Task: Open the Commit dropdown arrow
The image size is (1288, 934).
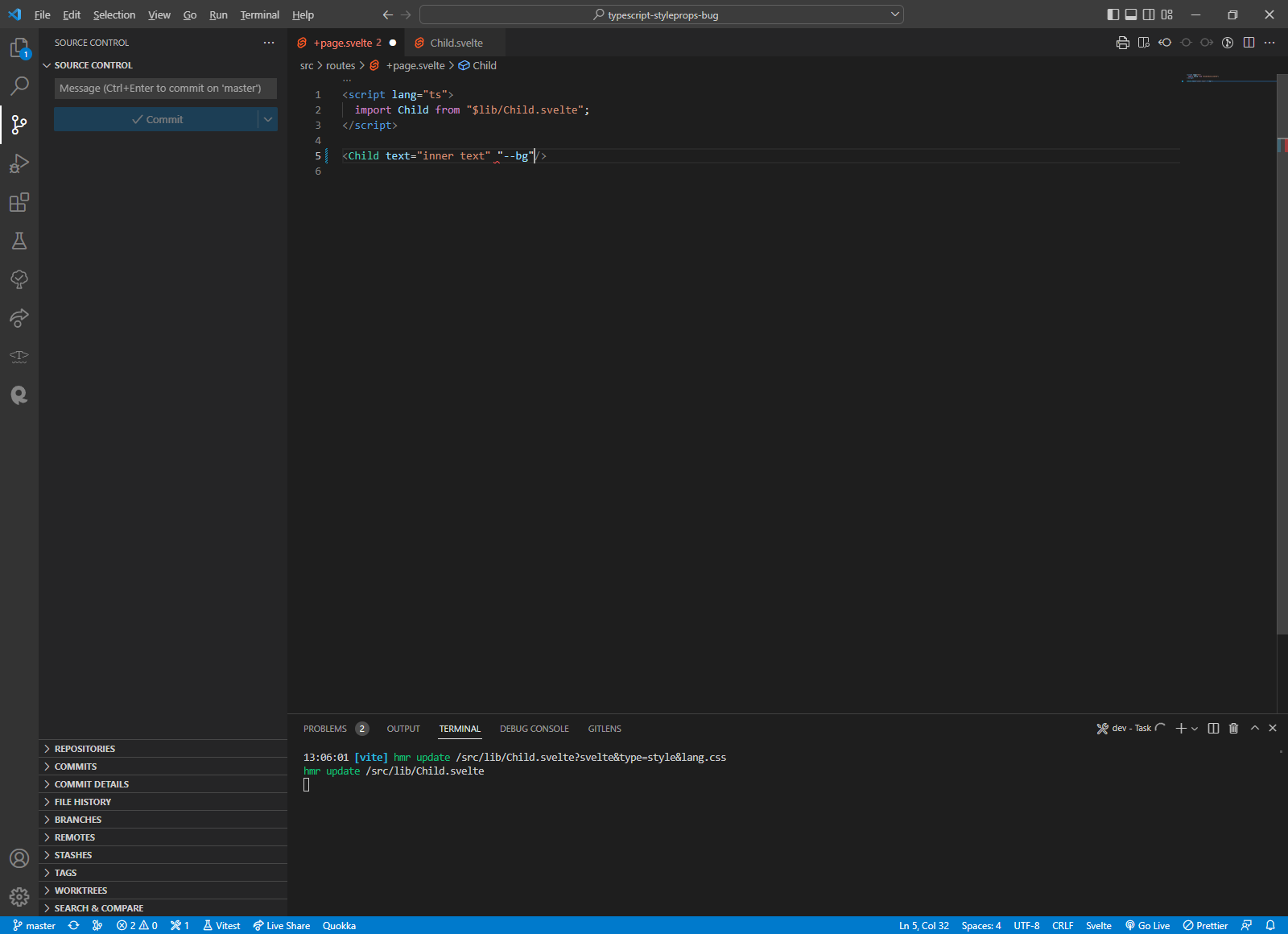Action: pyautogui.click(x=267, y=118)
